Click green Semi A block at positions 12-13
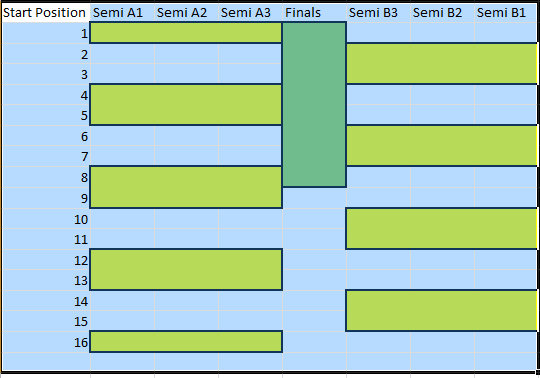 pos(186,270)
